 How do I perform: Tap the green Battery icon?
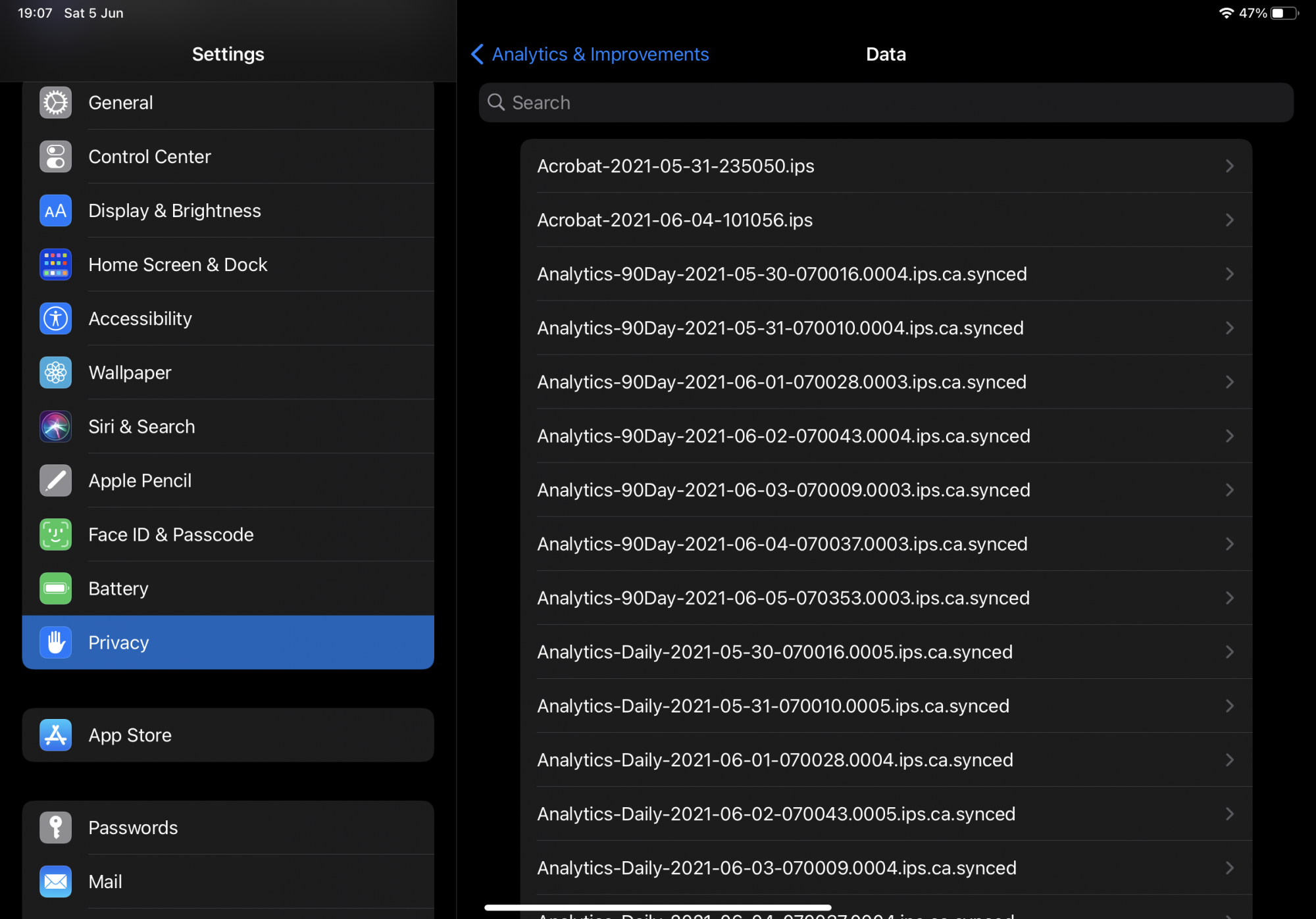coord(56,588)
